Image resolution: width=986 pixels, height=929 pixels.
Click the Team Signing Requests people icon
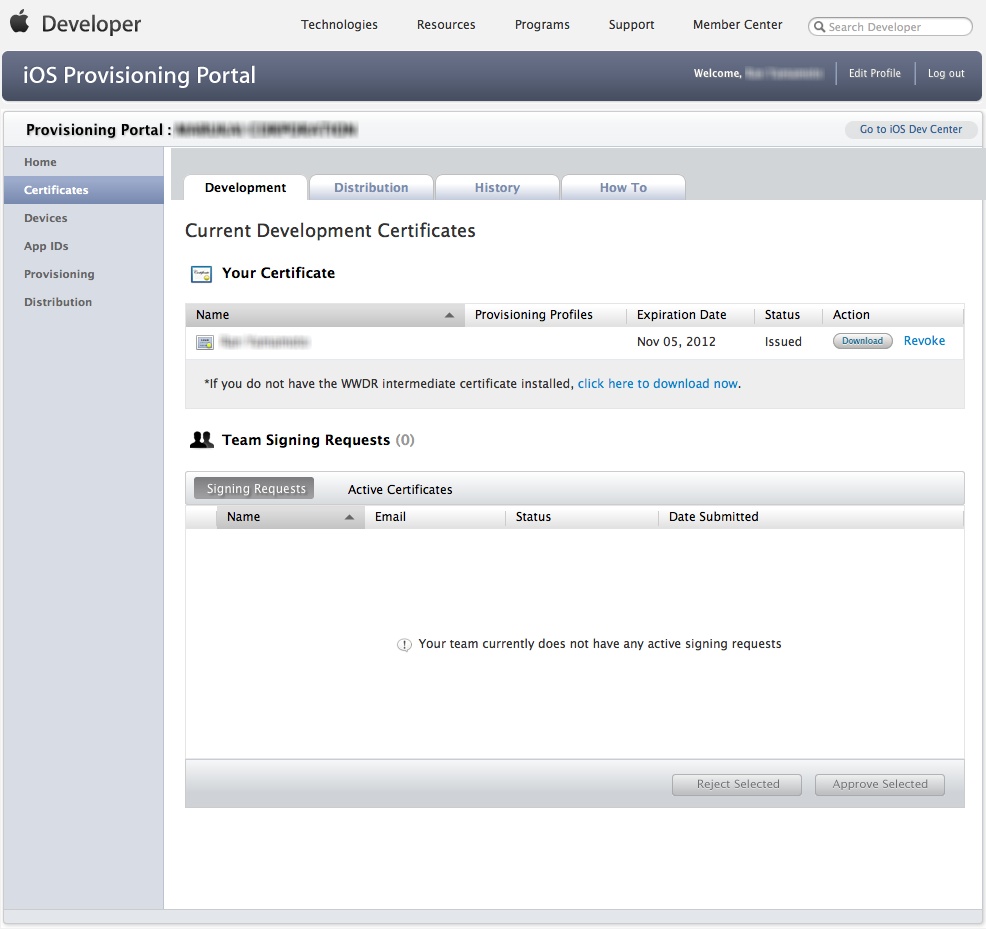[x=202, y=440]
